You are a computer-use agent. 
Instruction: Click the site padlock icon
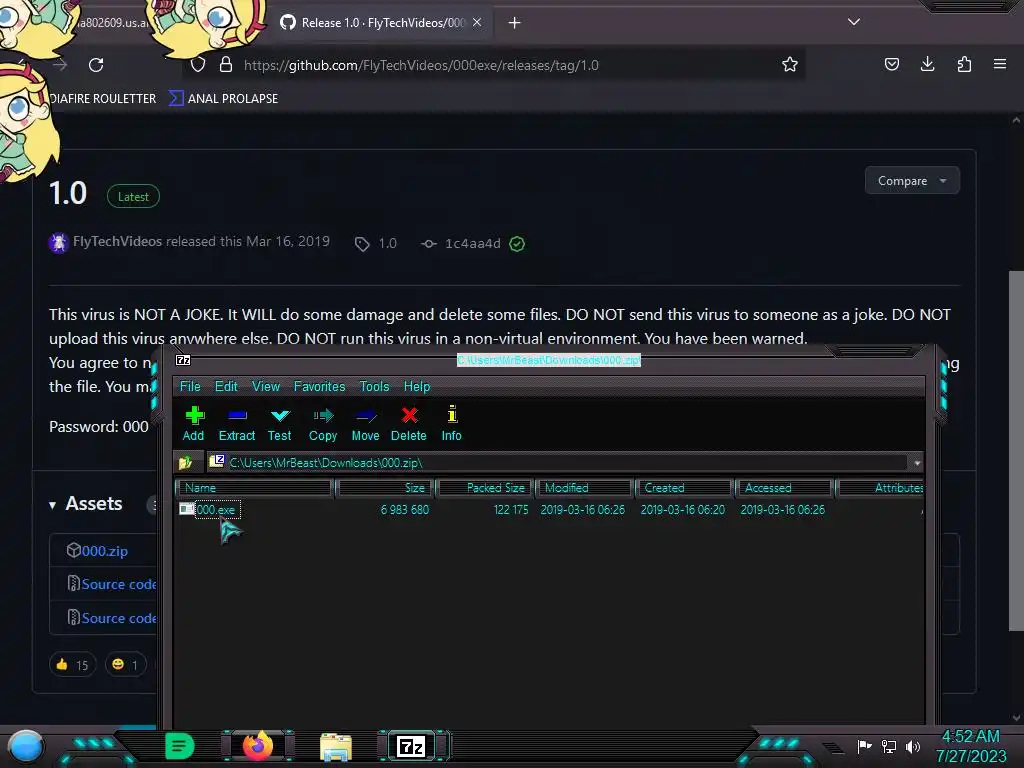pos(226,65)
